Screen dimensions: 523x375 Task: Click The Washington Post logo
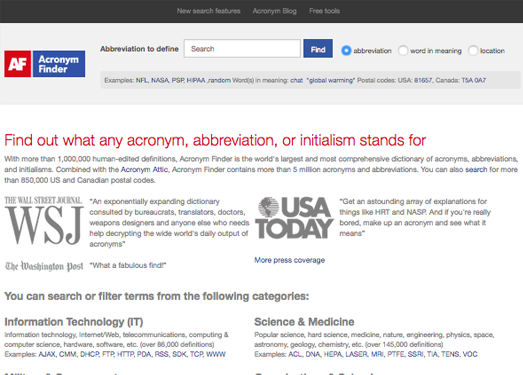(x=44, y=266)
